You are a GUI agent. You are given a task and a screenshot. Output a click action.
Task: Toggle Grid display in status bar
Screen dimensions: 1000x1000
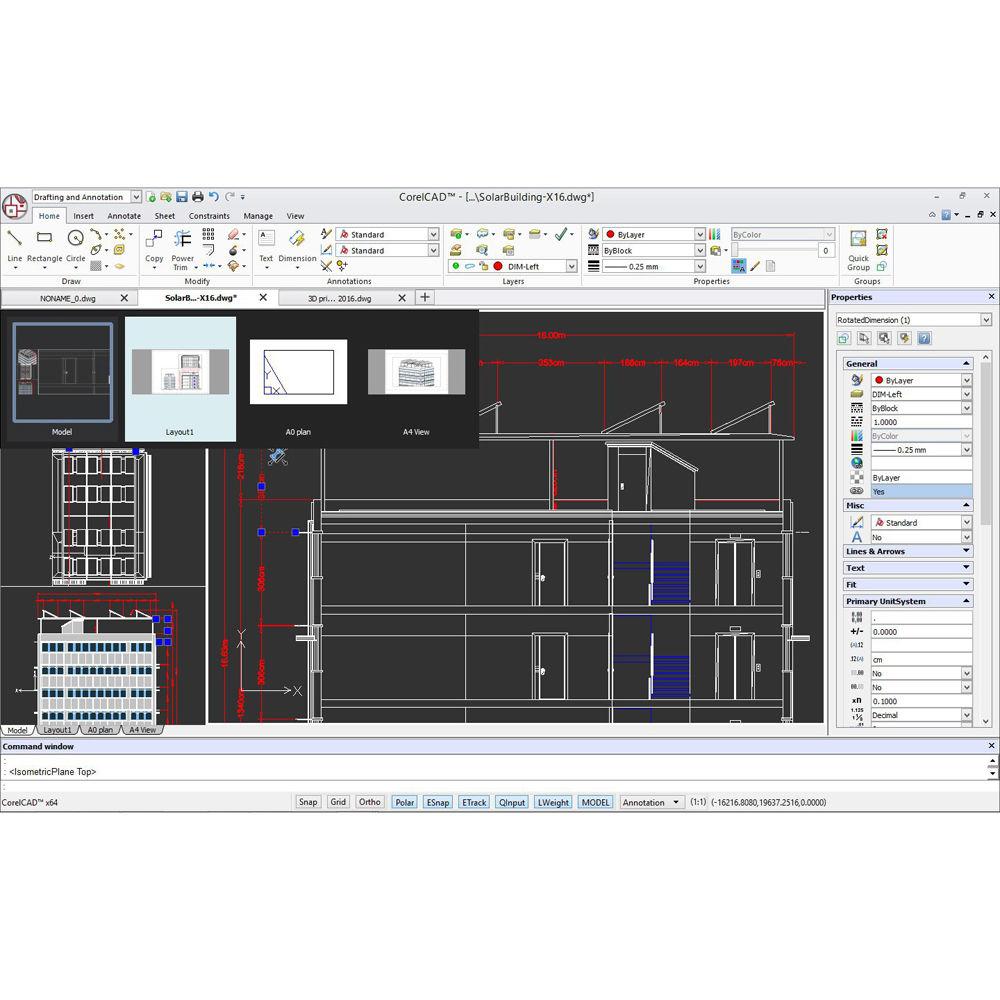pos(338,802)
